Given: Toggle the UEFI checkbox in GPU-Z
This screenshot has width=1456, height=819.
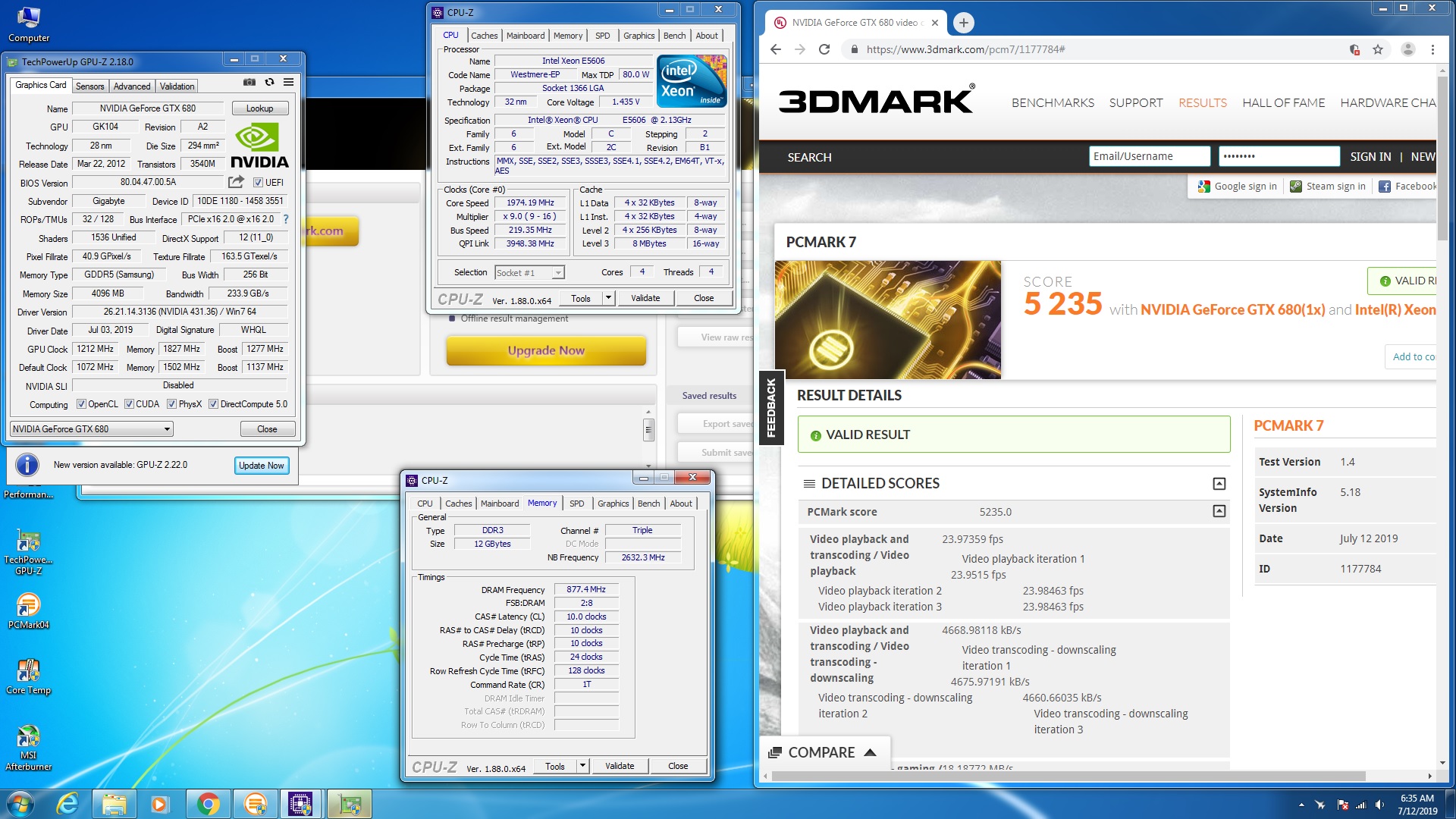Looking at the screenshot, I should click(x=259, y=183).
